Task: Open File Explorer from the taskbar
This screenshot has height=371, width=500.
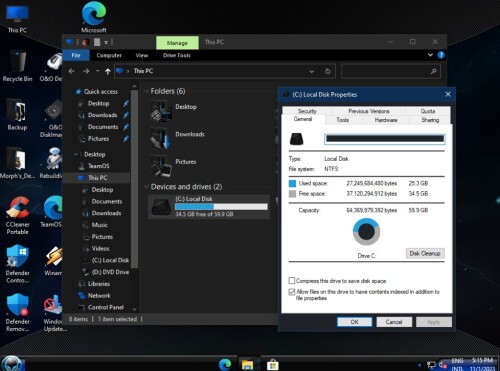Action: pos(248,364)
